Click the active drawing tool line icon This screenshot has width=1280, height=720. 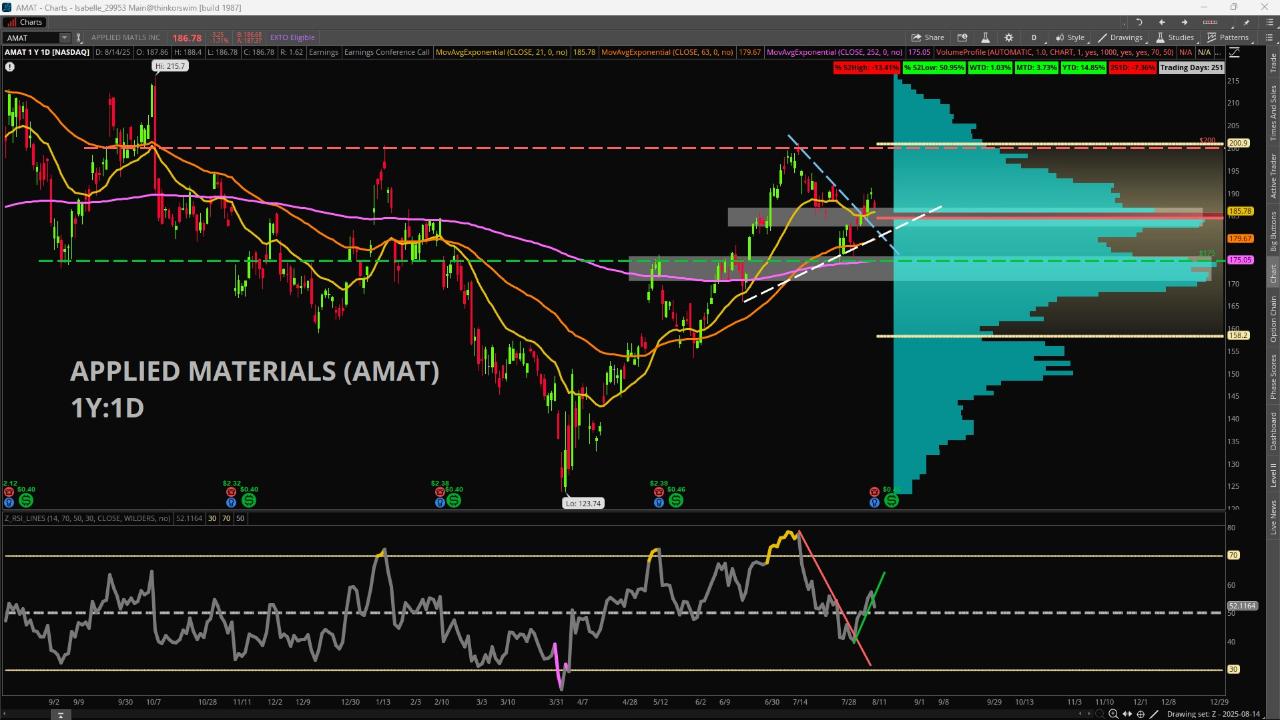coord(1155,713)
